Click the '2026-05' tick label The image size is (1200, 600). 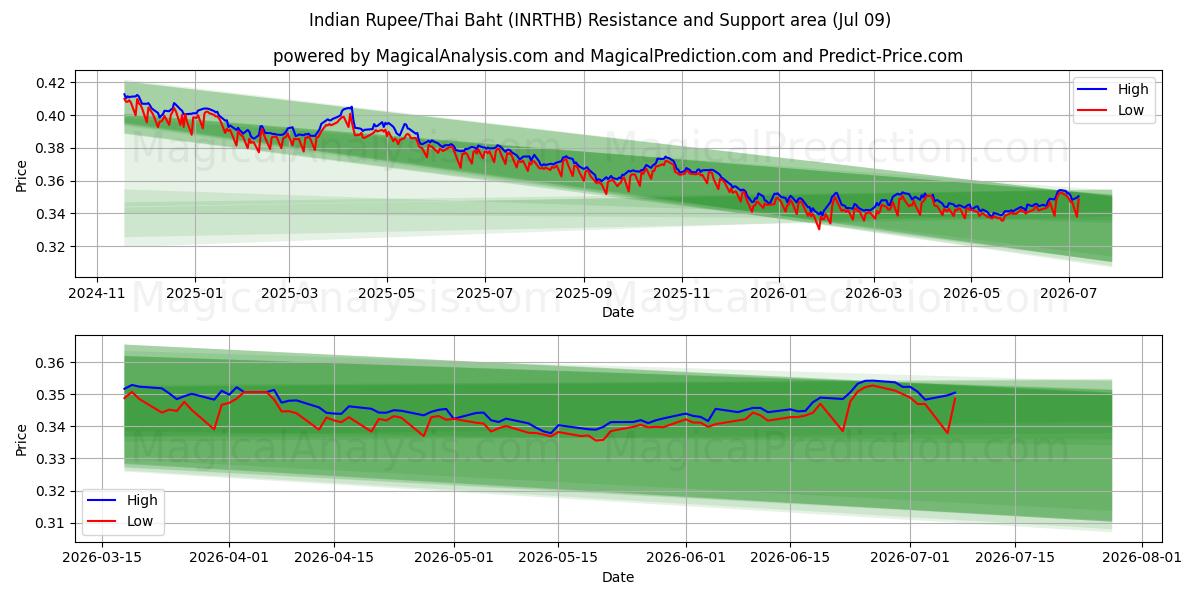(971, 294)
